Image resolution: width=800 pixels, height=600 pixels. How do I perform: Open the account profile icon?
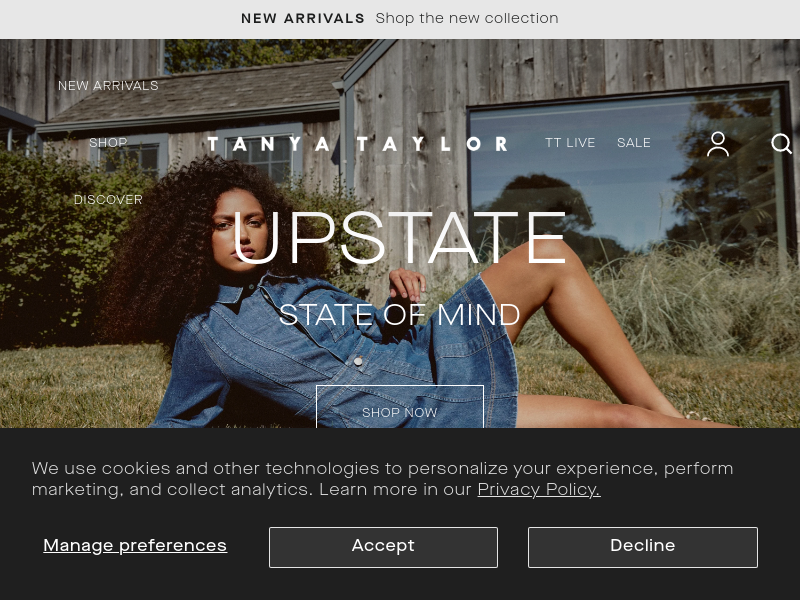click(x=717, y=143)
